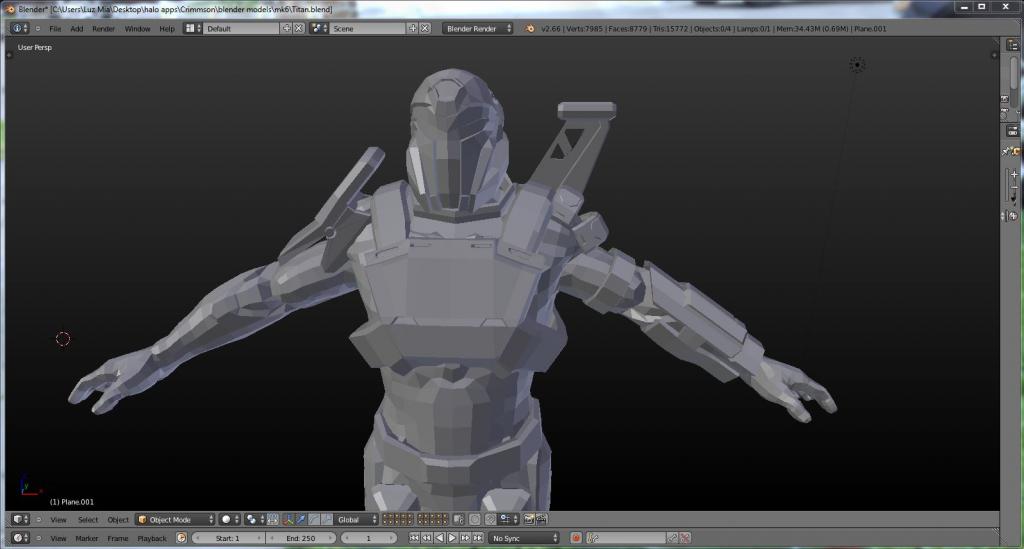Viewport: 1024px width, 549px height.
Task: Open the Object menu in 3D View
Action: 118,520
